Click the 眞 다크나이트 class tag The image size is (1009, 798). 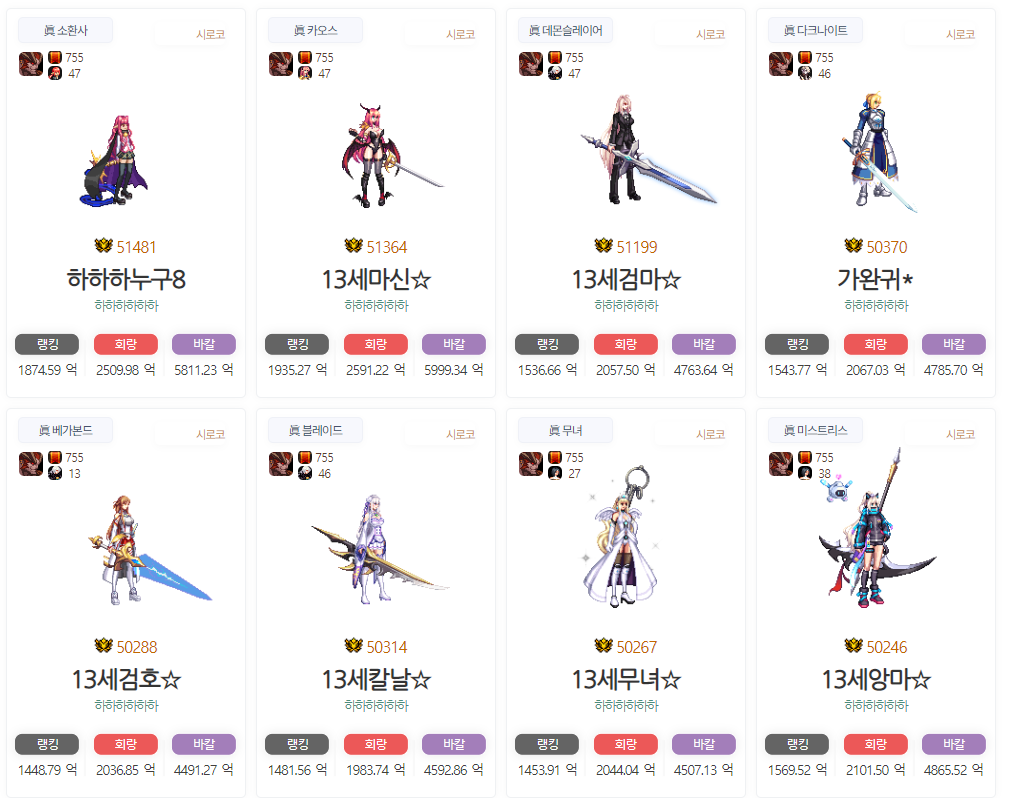point(815,30)
